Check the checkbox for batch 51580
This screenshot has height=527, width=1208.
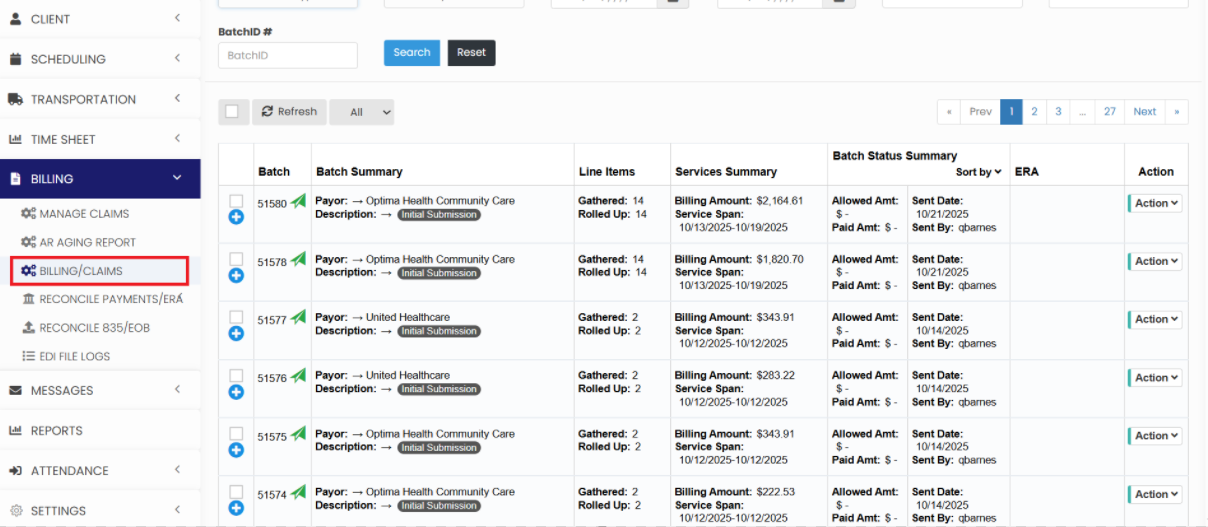pyautogui.click(x=236, y=200)
